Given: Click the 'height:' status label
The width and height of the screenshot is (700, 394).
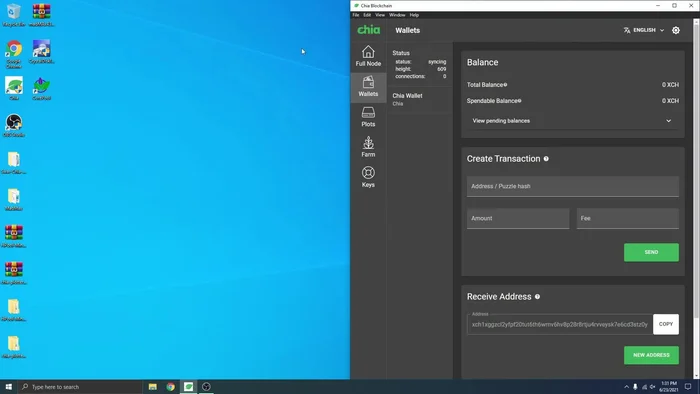Looking at the screenshot, I should (403, 69).
